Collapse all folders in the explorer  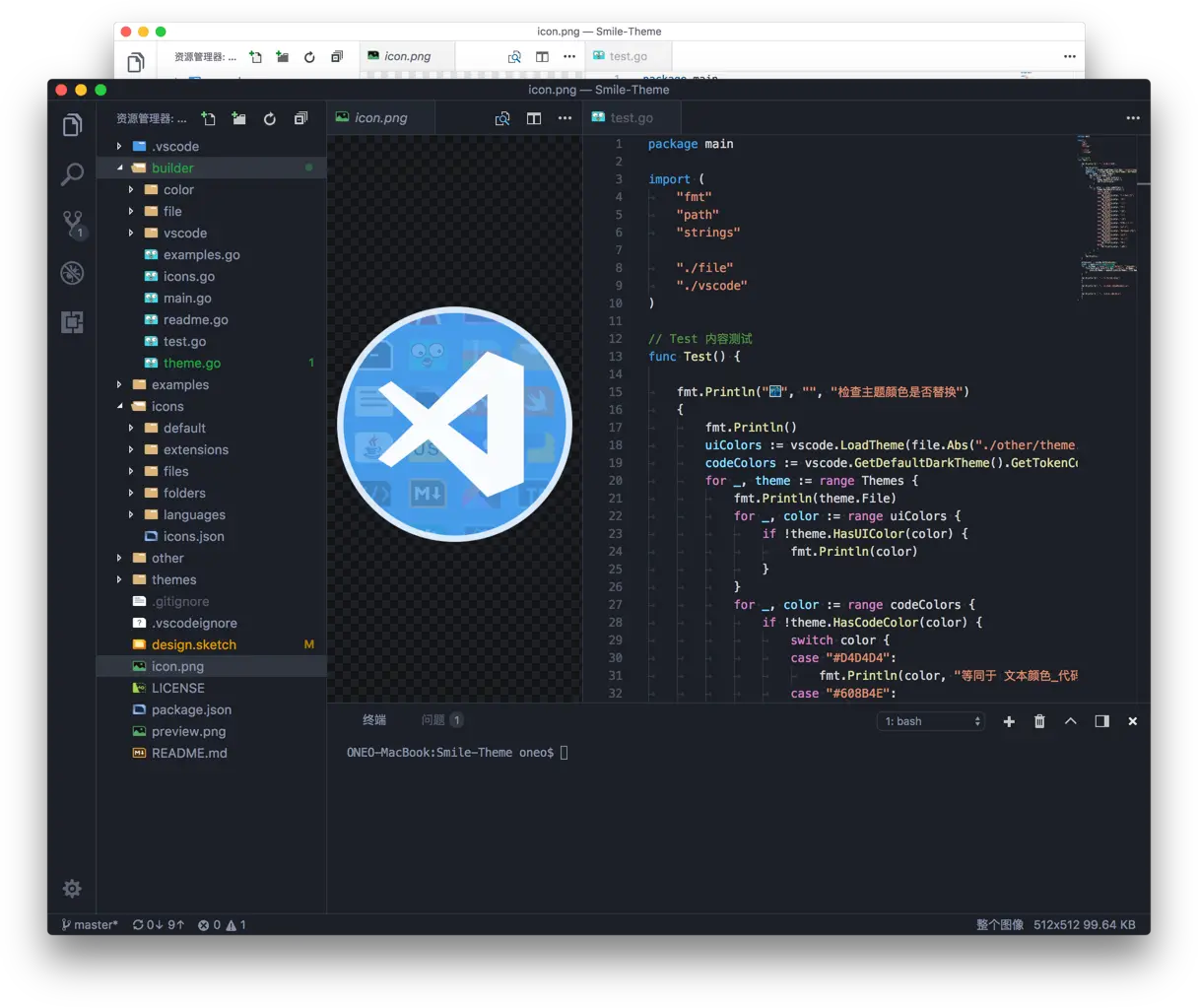300,118
